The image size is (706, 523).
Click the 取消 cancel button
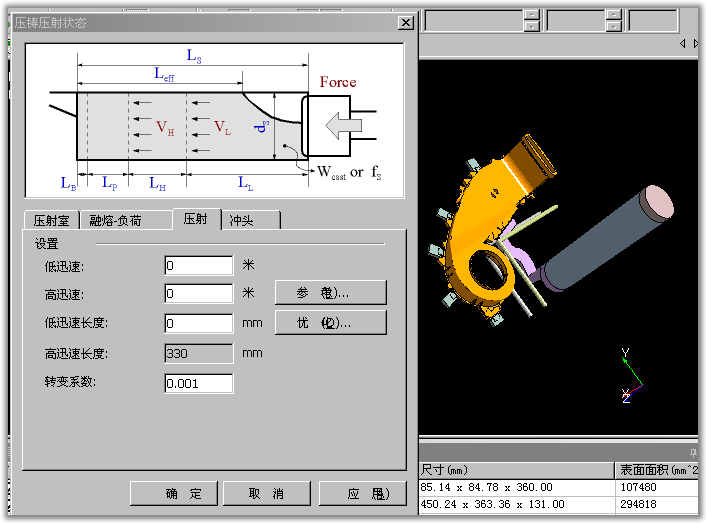coord(267,494)
